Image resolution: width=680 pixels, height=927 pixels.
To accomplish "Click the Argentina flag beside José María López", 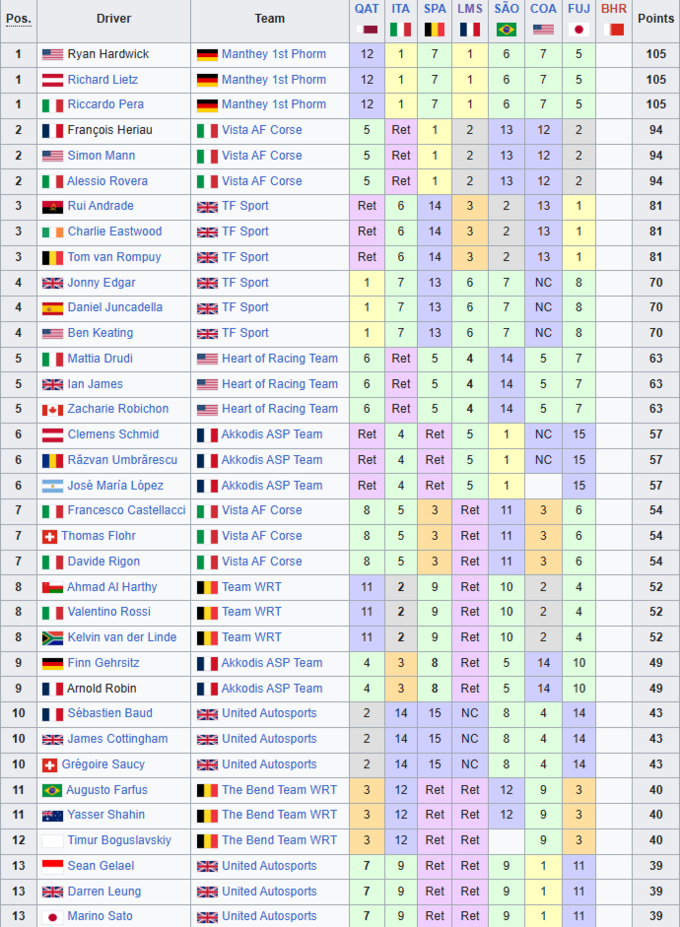I will pyautogui.click(x=52, y=486).
